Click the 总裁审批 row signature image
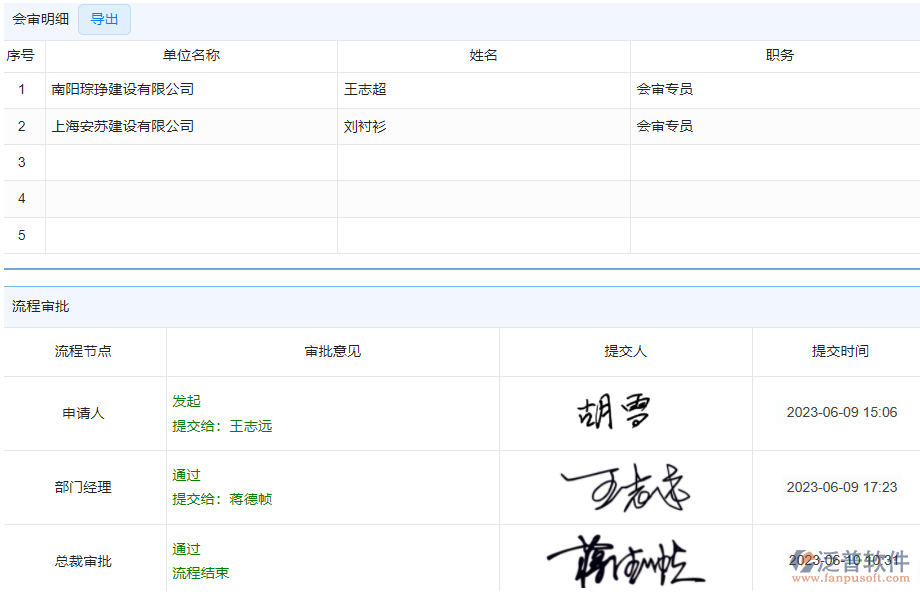This screenshot has height=594, width=920. (x=622, y=558)
